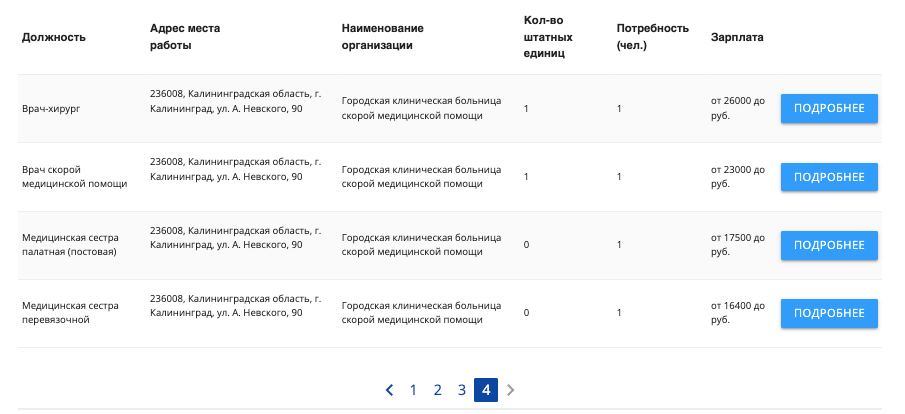This screenshot has width=905, height=414.
Task: Click the Должность column header
Action: pyautogui.click(x=54, y=37)
